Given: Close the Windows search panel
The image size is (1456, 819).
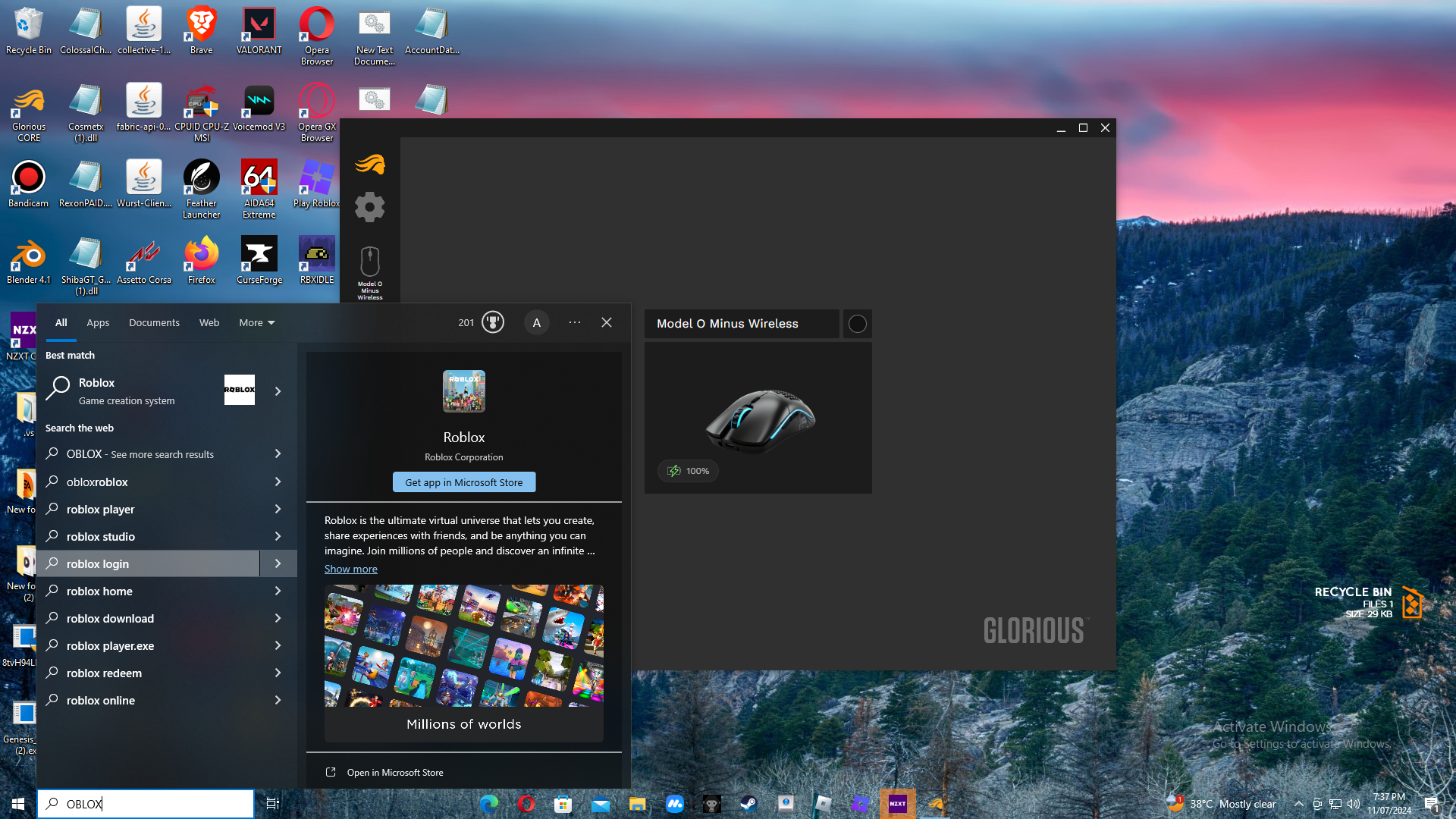Looking at the screenshot, I should click(607, 322).
